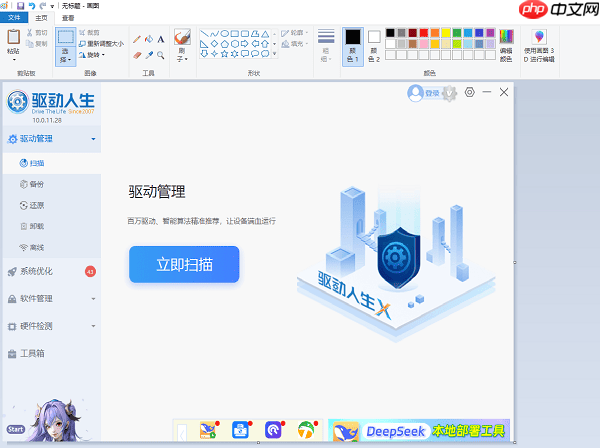Screen dimensions: 600x448
Task: Click the Brushes (刷子) icon
Action: click(182, 37)
